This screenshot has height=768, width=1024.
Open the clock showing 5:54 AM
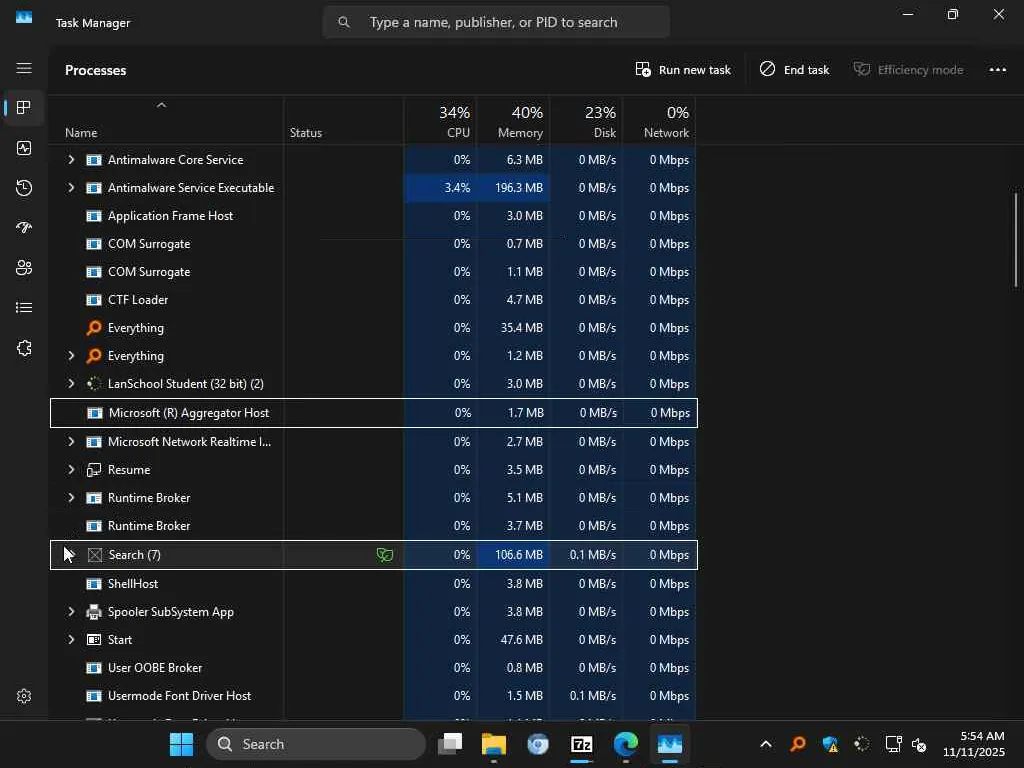[974, 744]
